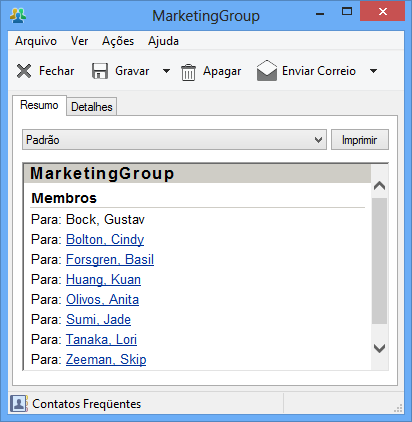Click the MarketingGroup title bar group icon
The height and width of the screenshot is (422, 412).
[x=18, y=15]
